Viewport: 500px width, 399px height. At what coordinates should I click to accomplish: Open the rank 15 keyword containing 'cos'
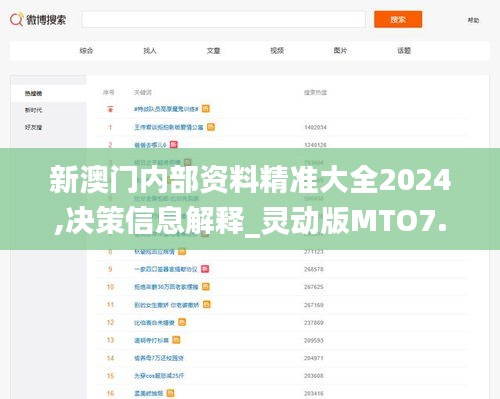click(159, 376)
